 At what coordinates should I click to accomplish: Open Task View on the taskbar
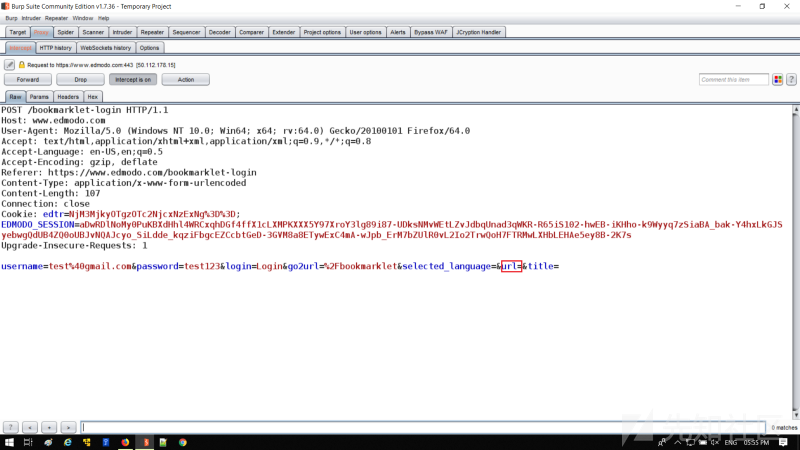coord(28,442)
